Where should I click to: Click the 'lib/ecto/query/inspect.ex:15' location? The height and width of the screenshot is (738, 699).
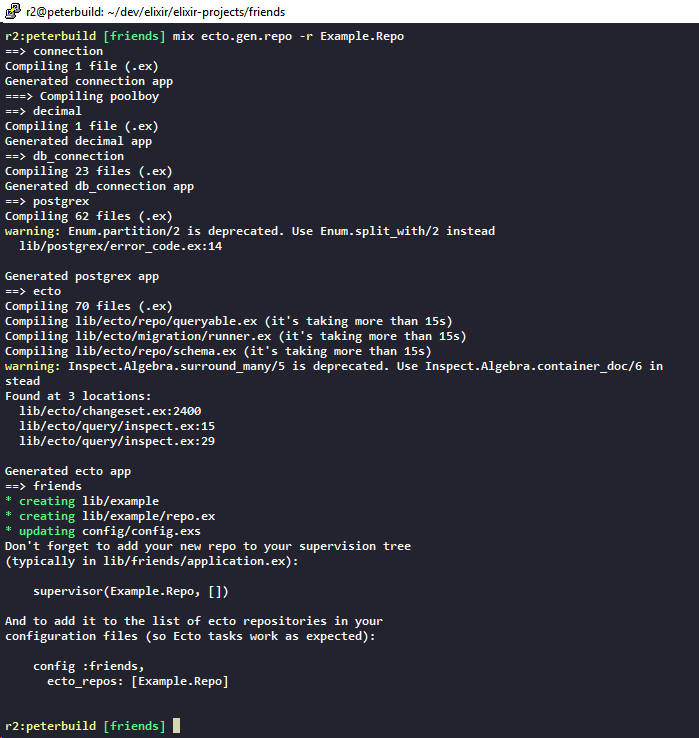coord(117,426)
